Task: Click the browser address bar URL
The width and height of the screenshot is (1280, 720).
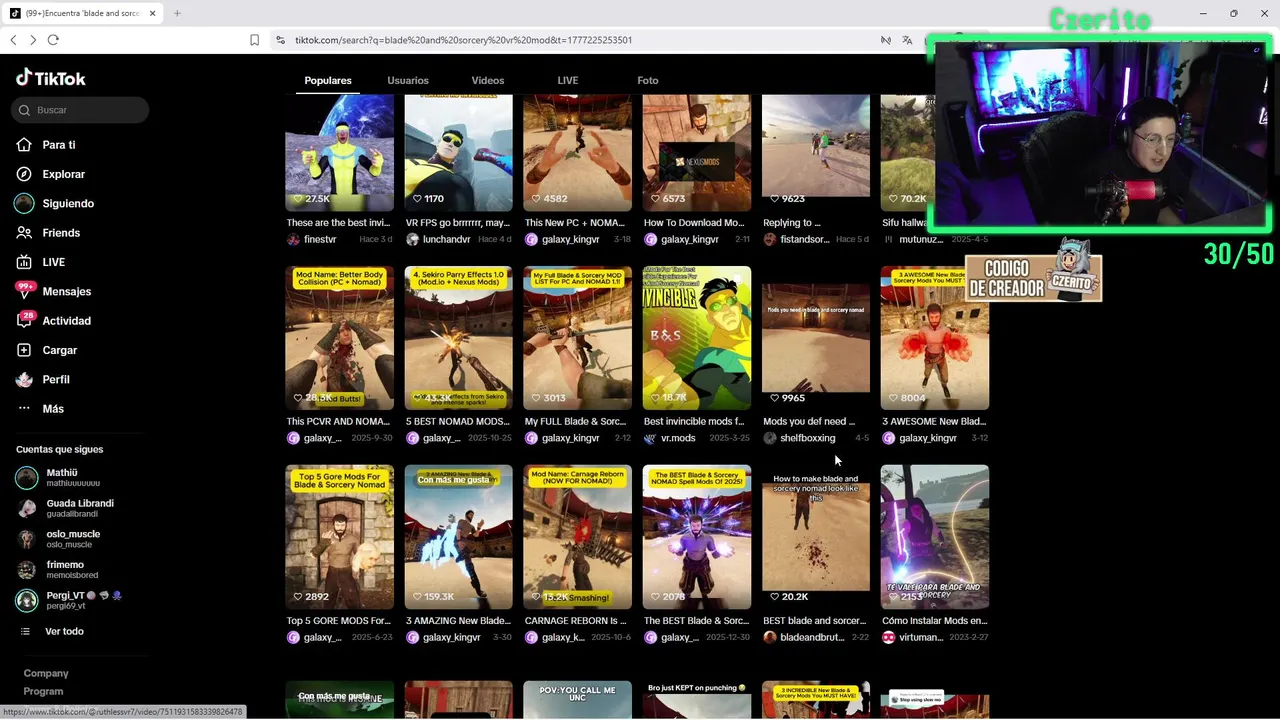Action: coord(463,40)
